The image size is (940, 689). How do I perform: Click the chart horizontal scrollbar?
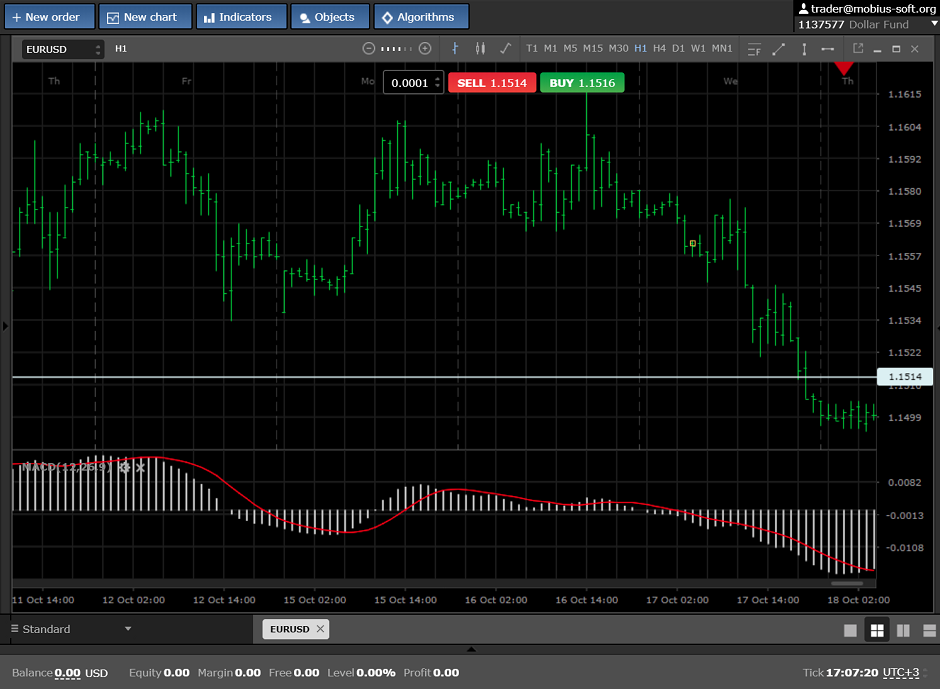(846, 583)
